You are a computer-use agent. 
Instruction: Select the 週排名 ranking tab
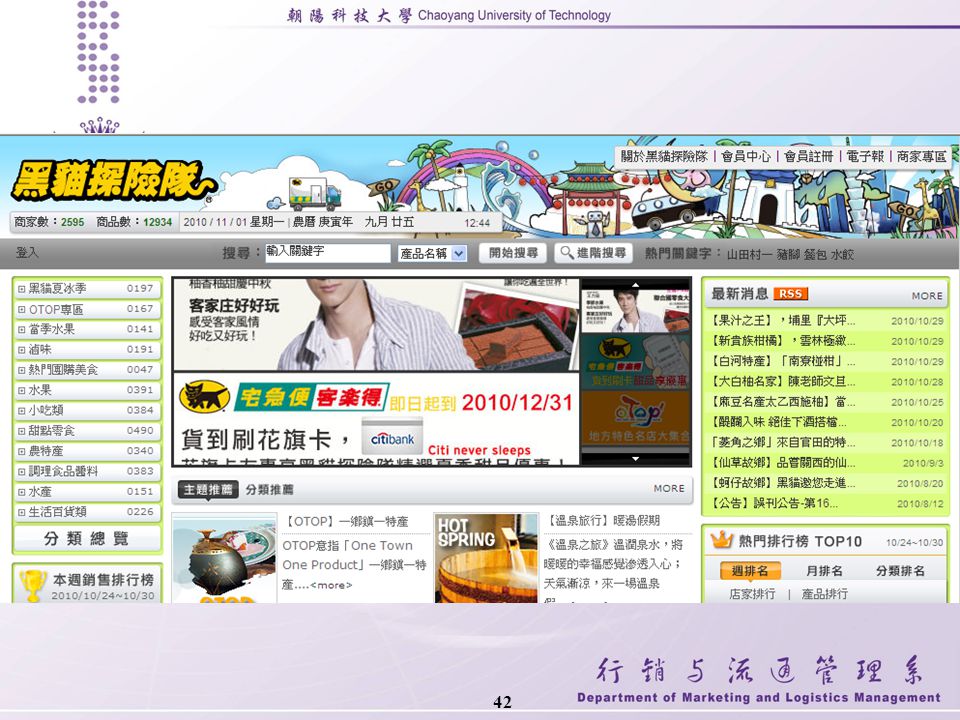coord(750,571)
